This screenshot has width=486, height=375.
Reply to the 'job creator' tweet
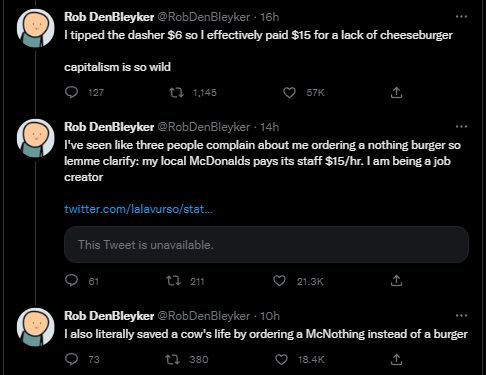[x=71, y=281]
